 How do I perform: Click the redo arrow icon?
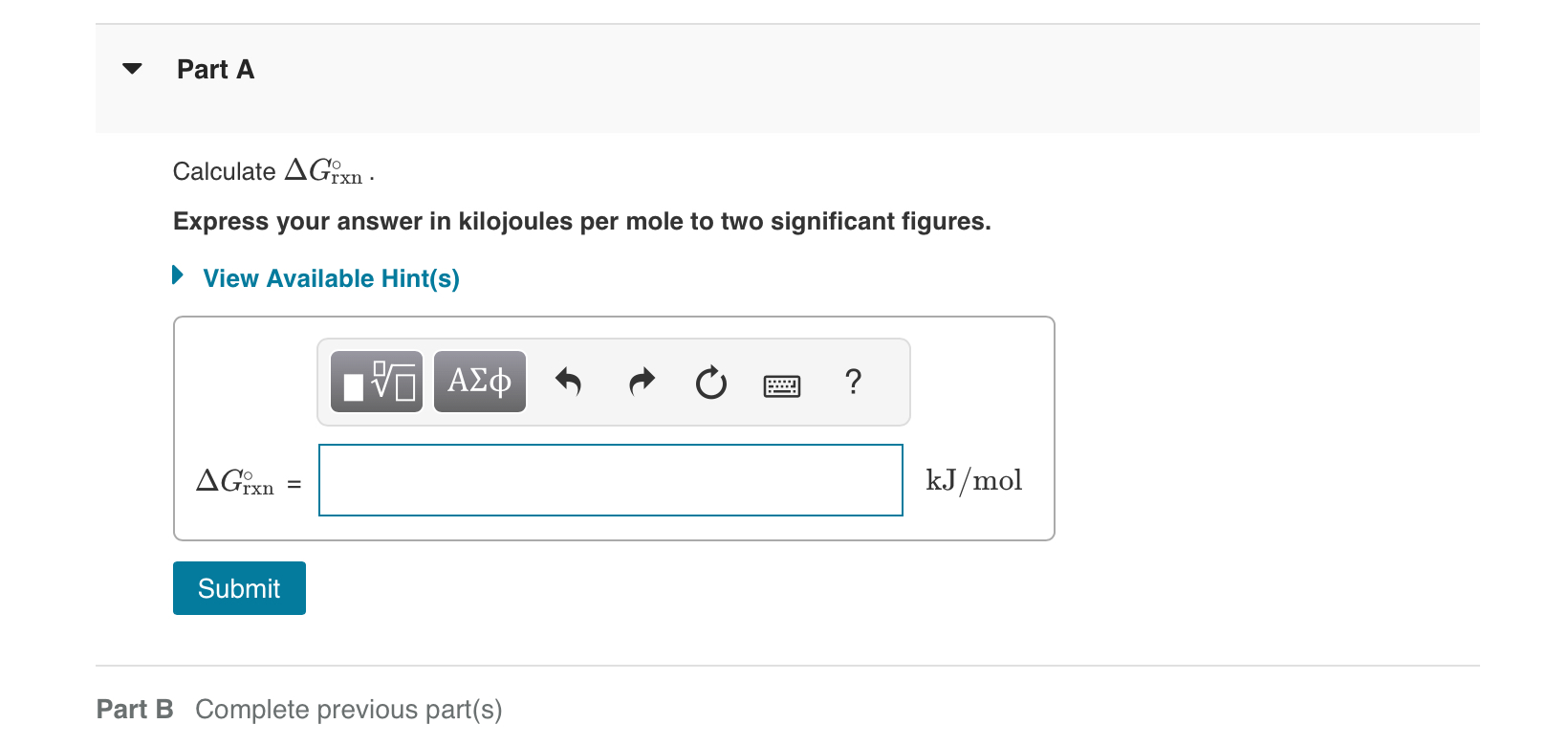pos(642,382)
